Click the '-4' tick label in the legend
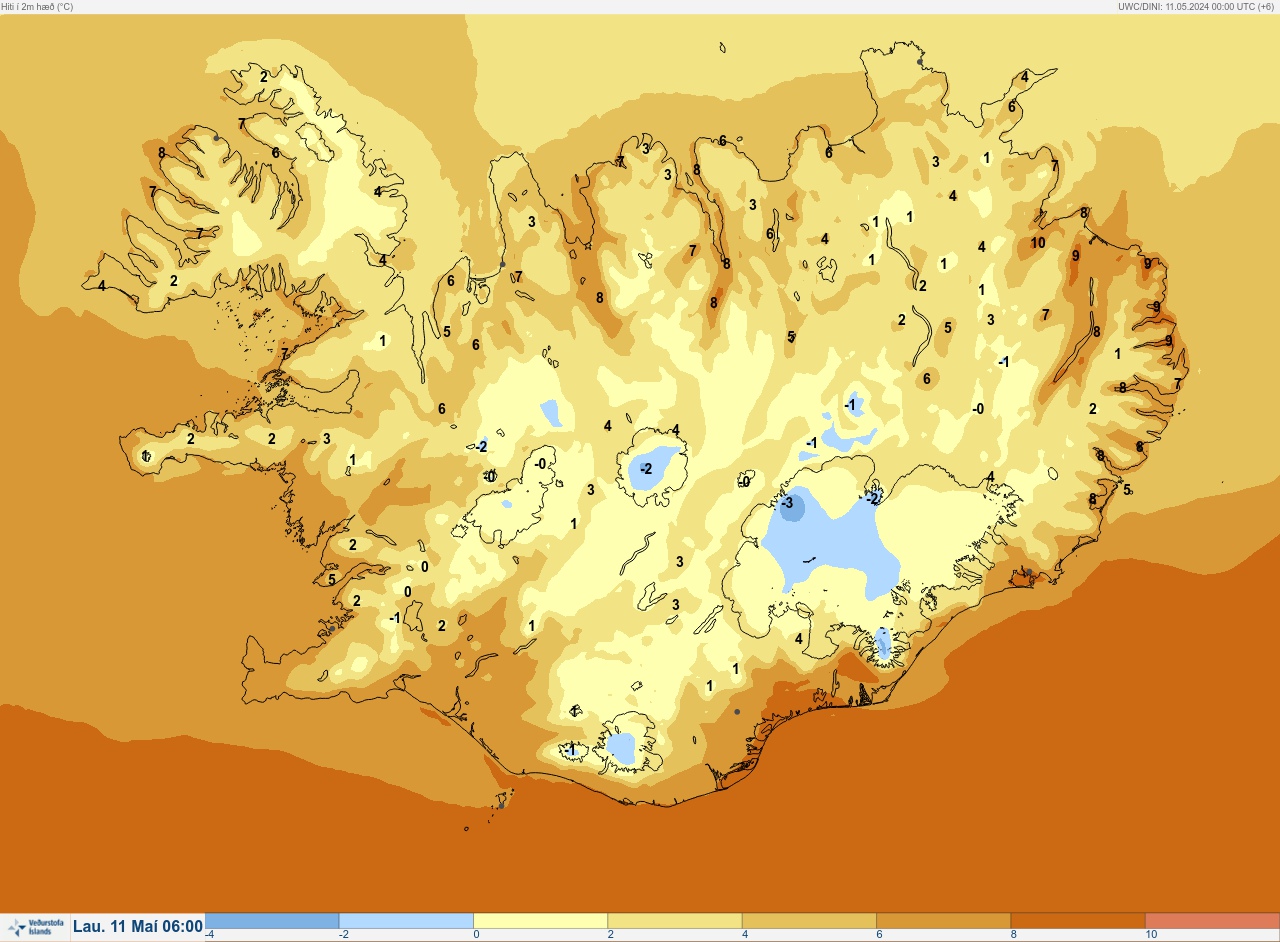 point(209,934)
